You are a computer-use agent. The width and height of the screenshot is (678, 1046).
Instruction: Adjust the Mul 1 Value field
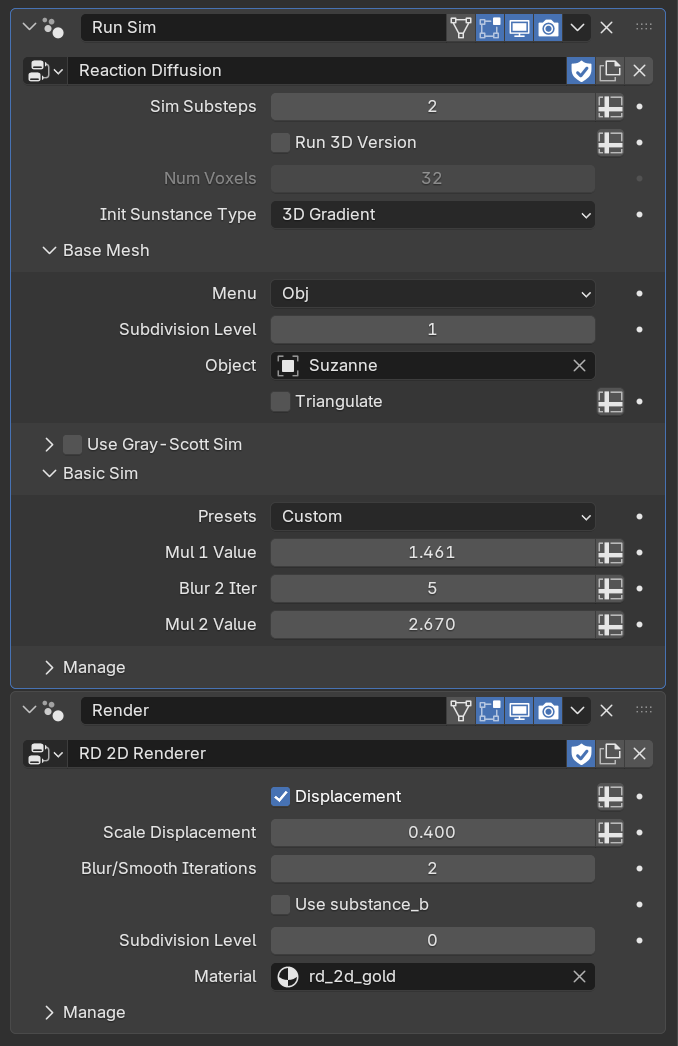tap(432, 552)
